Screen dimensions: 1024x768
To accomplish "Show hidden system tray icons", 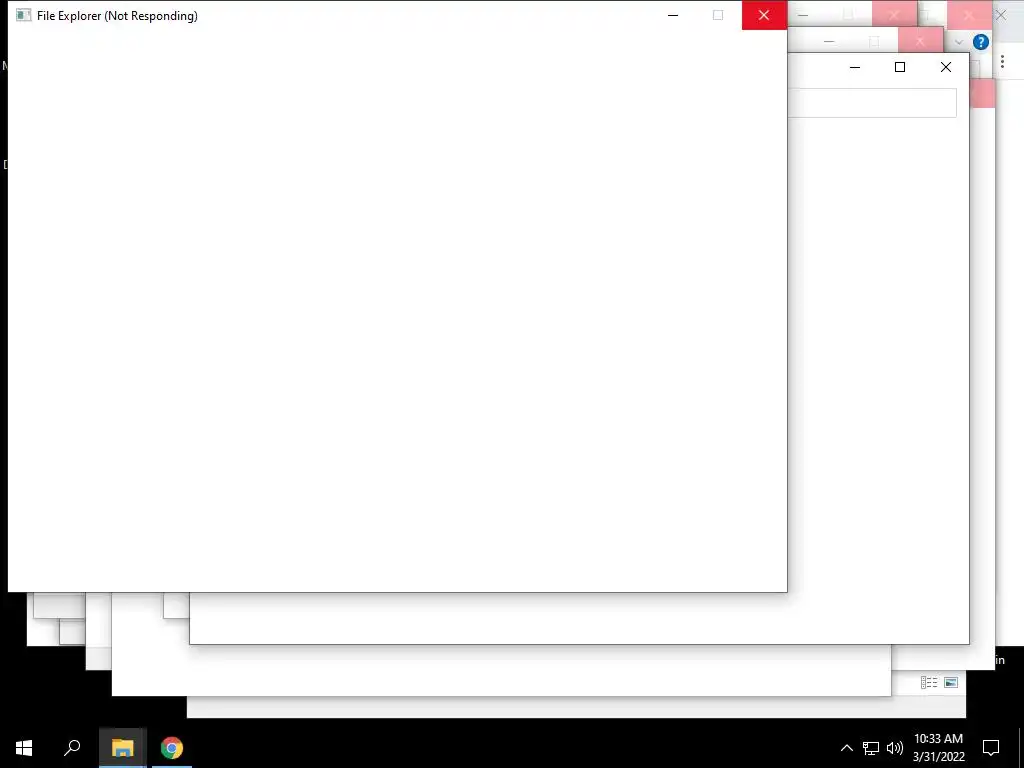I will [846, 748].
